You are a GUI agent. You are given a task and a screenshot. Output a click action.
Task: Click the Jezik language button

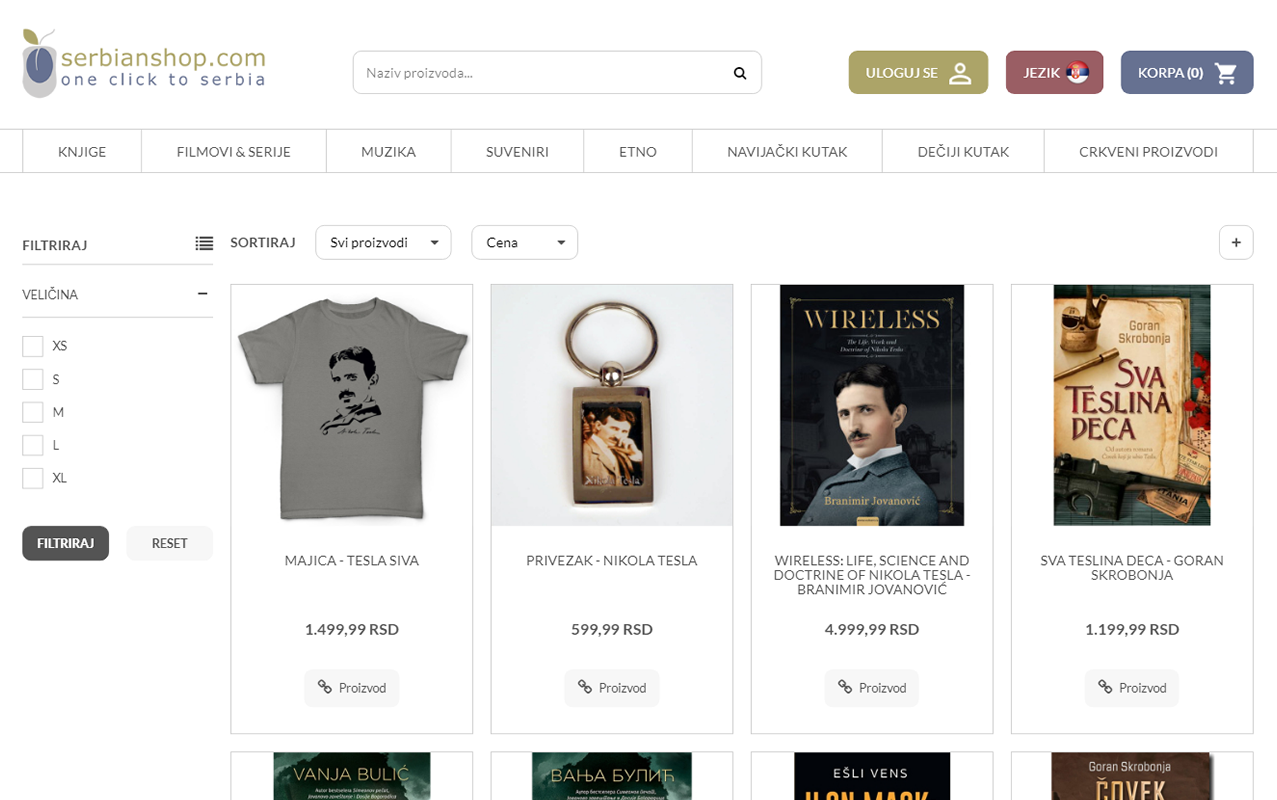1054,73
